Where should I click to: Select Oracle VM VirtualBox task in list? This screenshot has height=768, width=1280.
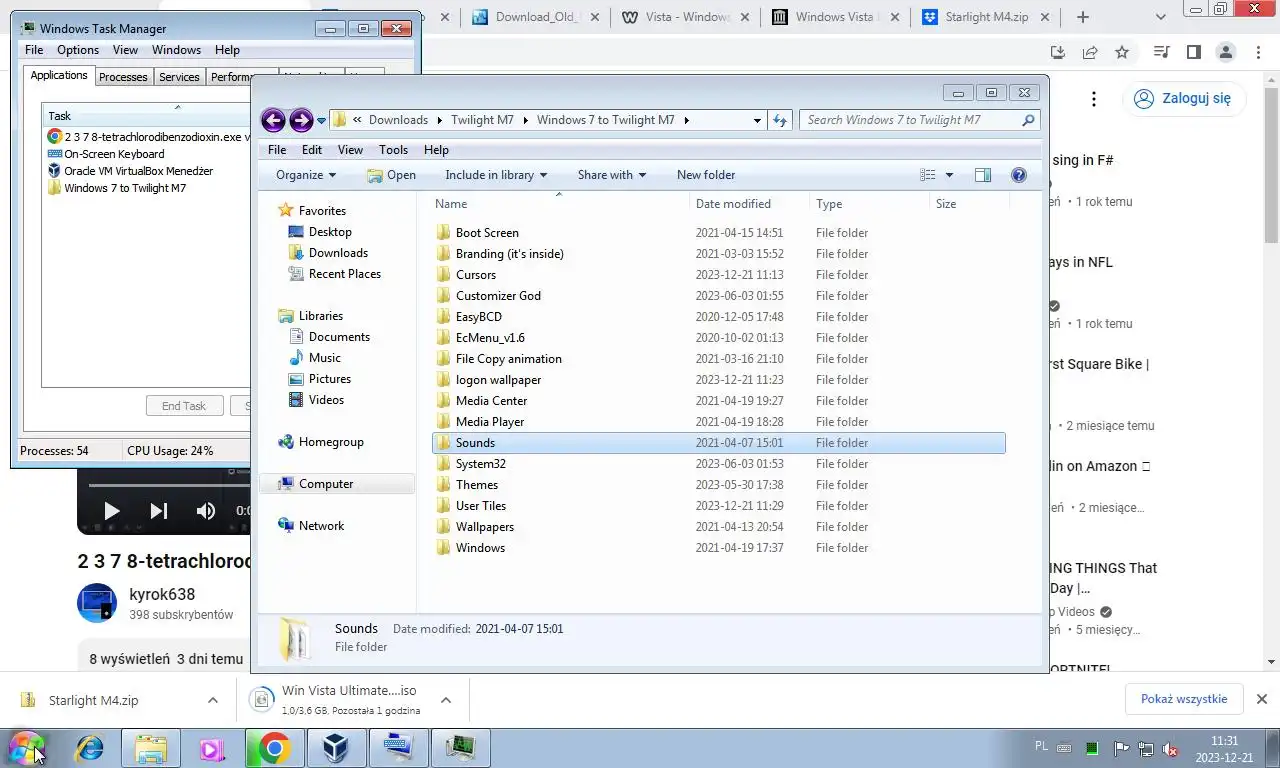click(139, 171)
